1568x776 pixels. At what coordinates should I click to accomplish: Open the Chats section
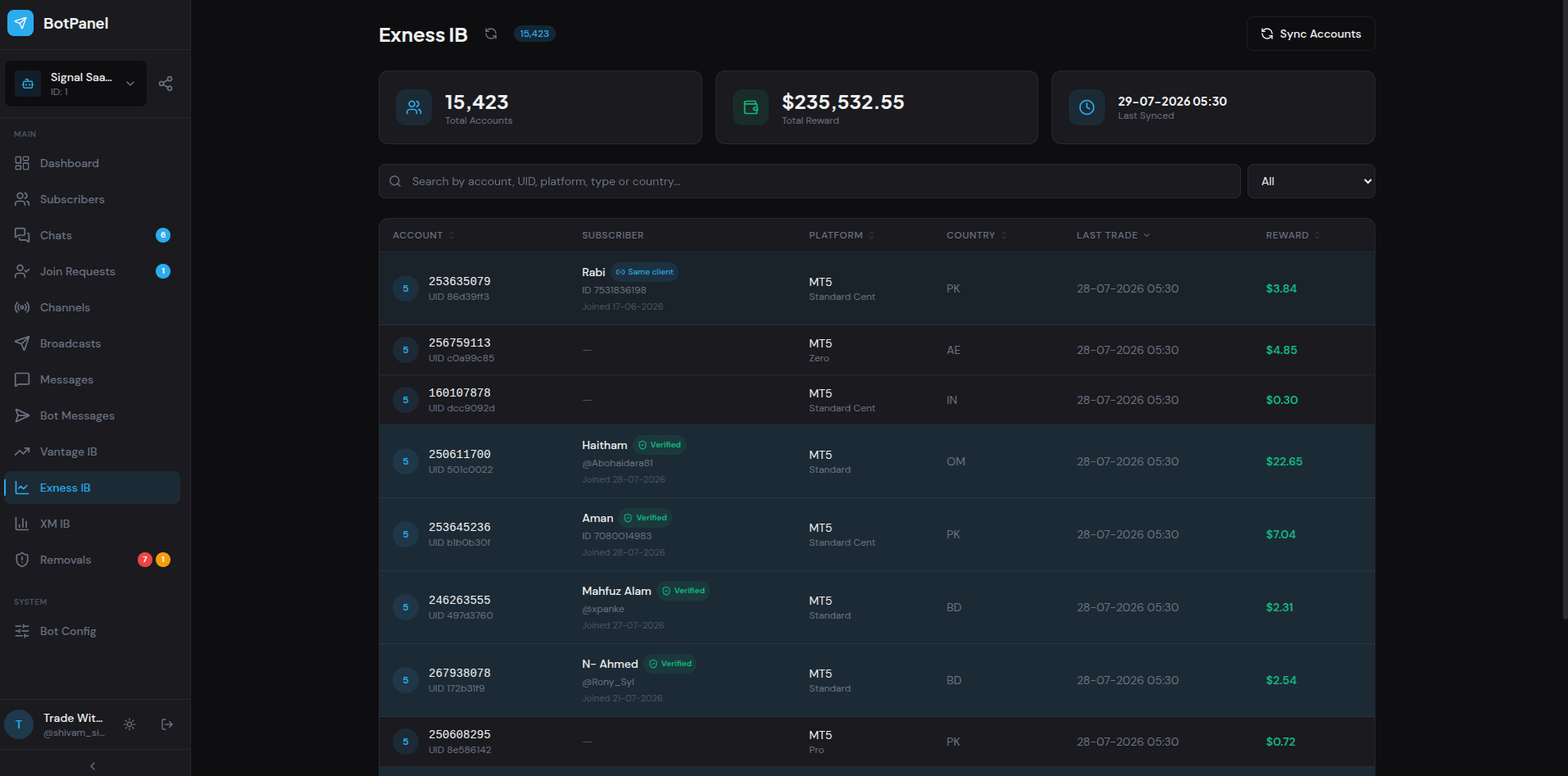(x=92, y=235)
